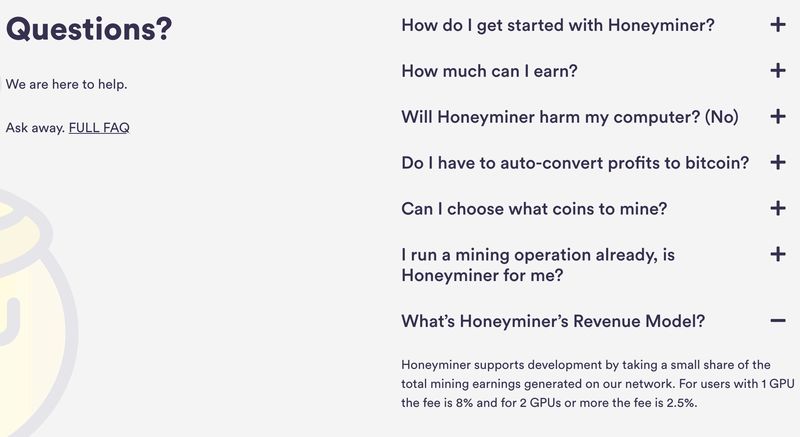Click the "Ask away." text
Viewport: 800px width, 437px height.
pos(35,128)
